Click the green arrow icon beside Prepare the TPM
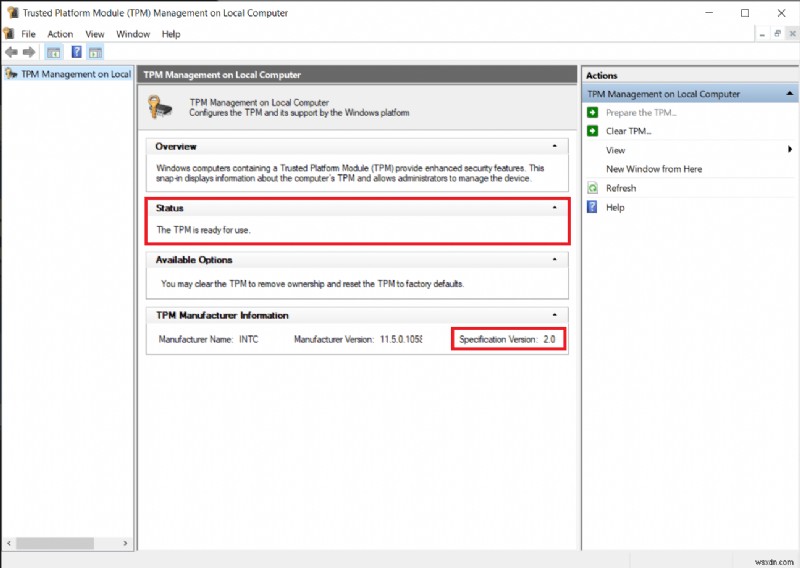This screenshot has height=568, width=800. tap(592, 112)
